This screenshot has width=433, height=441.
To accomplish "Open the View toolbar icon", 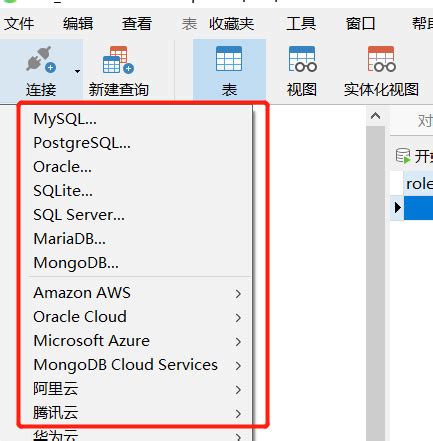I will pyautogui.click(x=302, y=59).
